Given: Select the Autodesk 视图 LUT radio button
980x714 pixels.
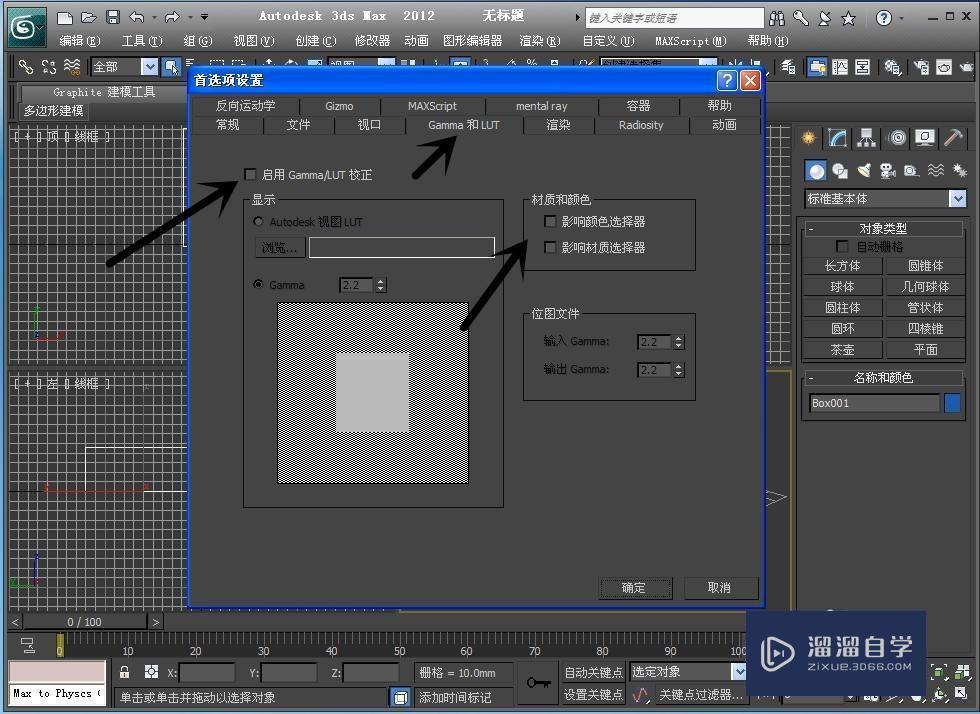Looking at the screenshot, I should coord(258,222).
